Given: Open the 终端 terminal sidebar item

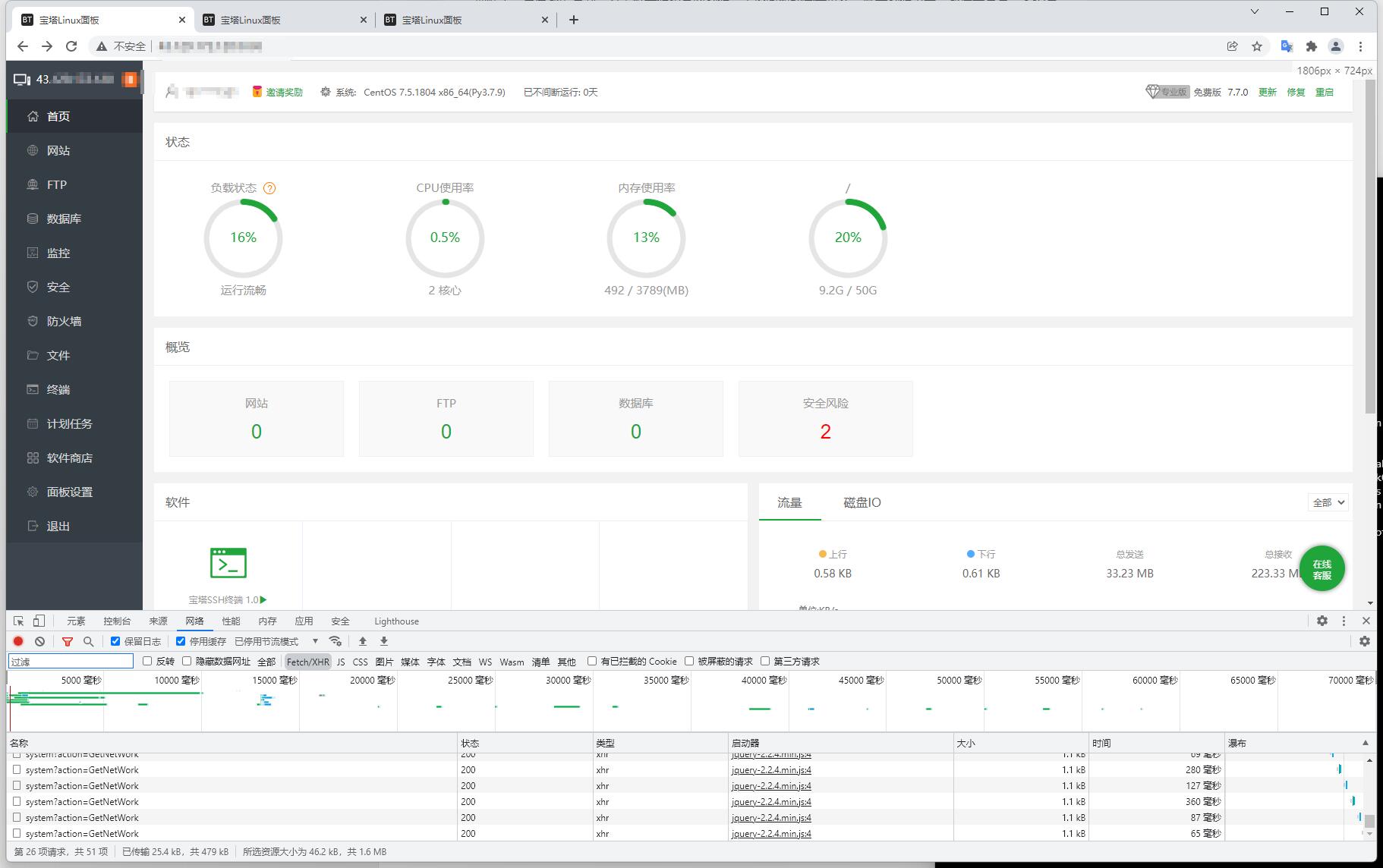Looking at the screenshot, I should point(74,389).
